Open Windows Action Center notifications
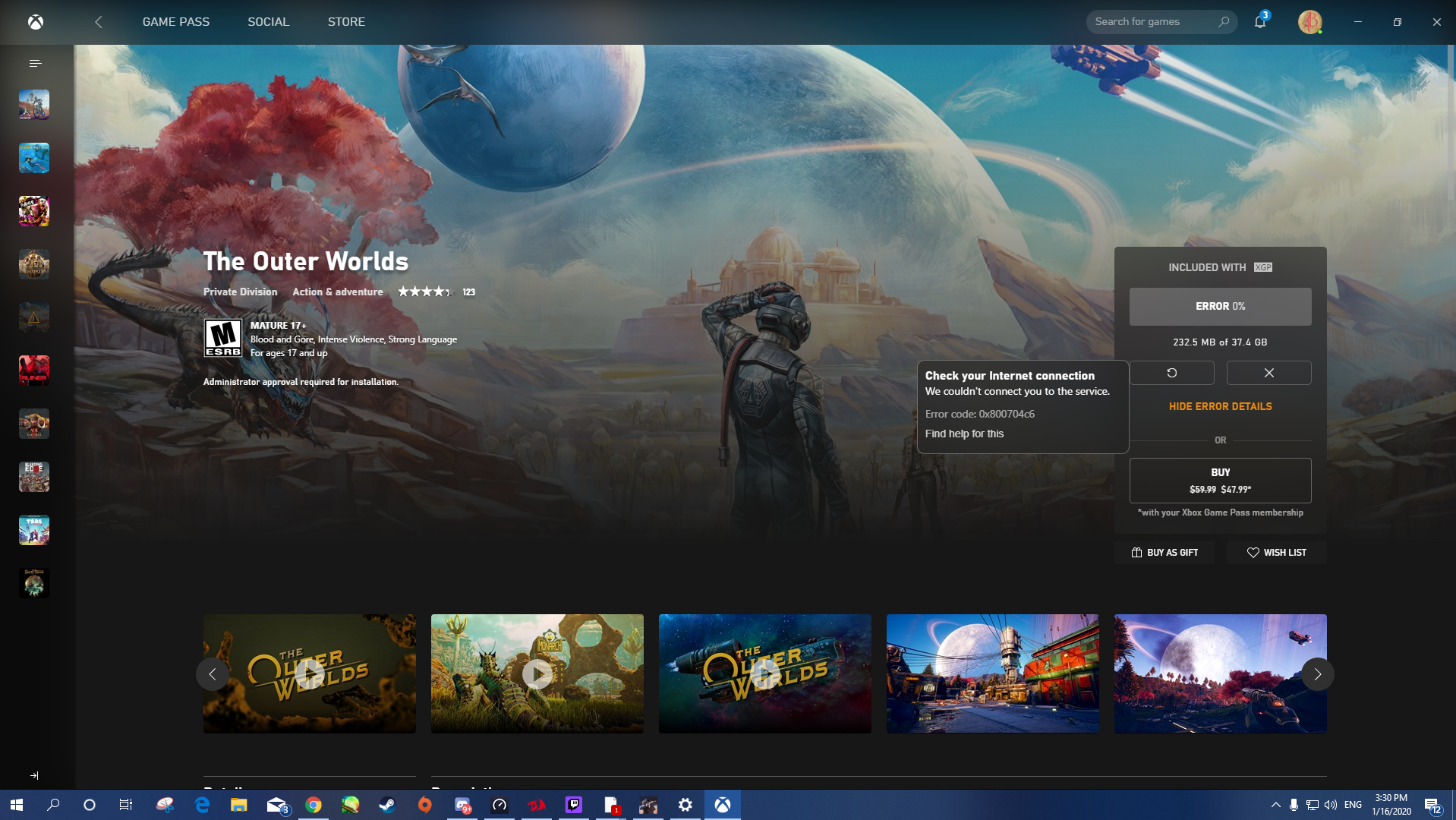1456x820 pixels. pyautogui.click(x=1432, y=805)
